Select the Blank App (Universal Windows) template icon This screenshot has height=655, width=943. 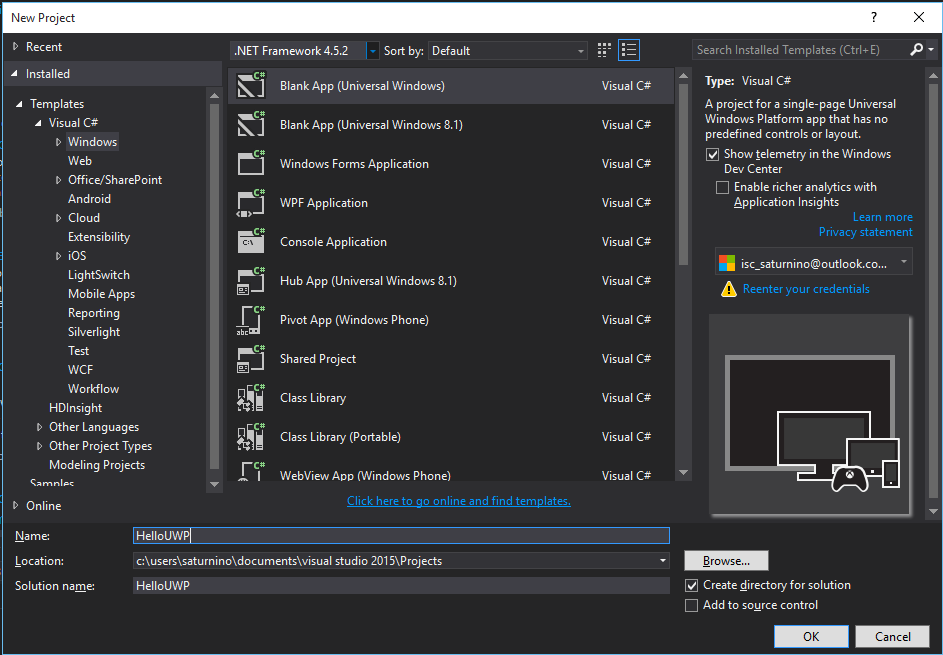pyautogui.click(x=251, y=85)
